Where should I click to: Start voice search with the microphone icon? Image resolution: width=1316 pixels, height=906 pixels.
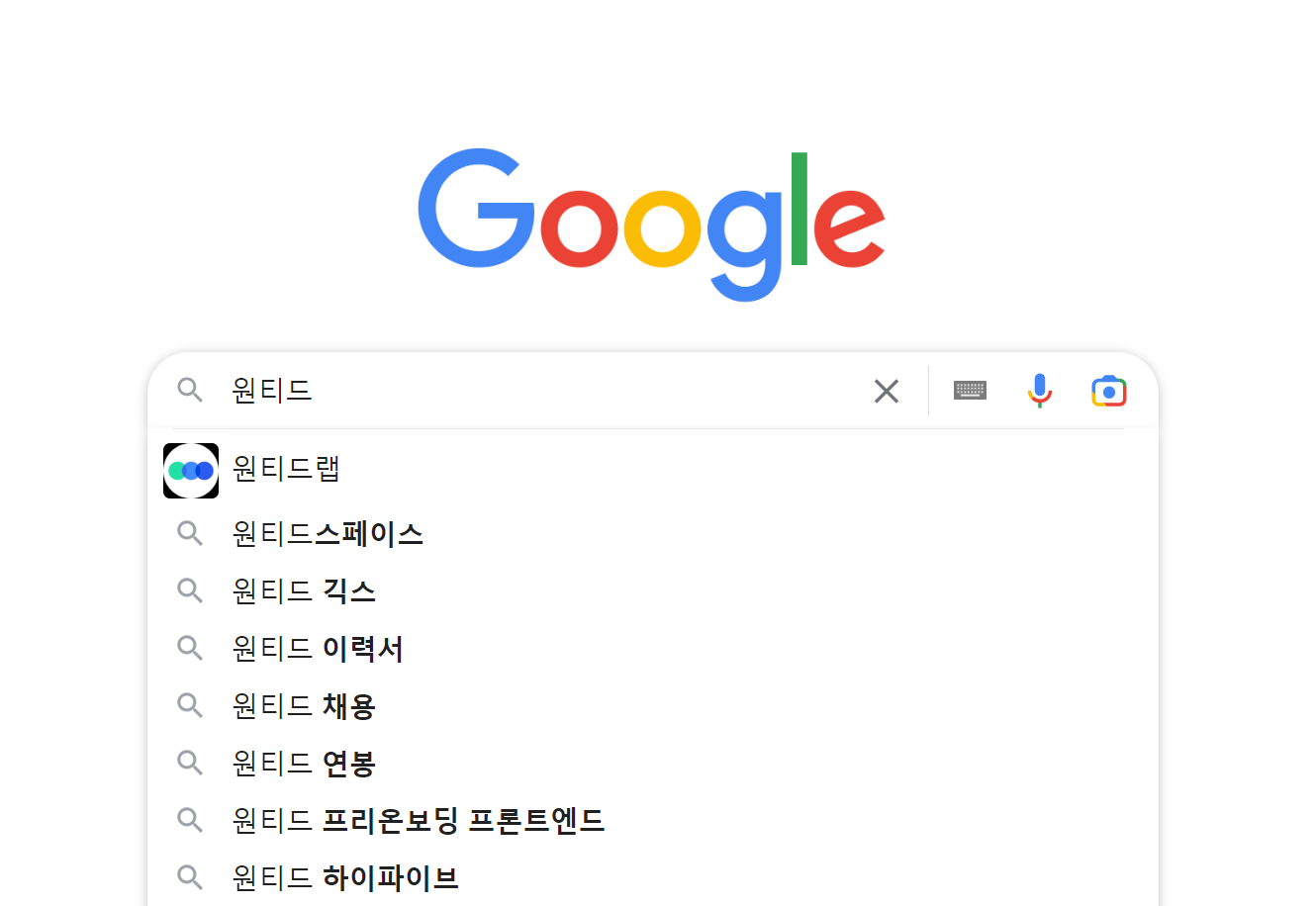[x=1039, y=391]
